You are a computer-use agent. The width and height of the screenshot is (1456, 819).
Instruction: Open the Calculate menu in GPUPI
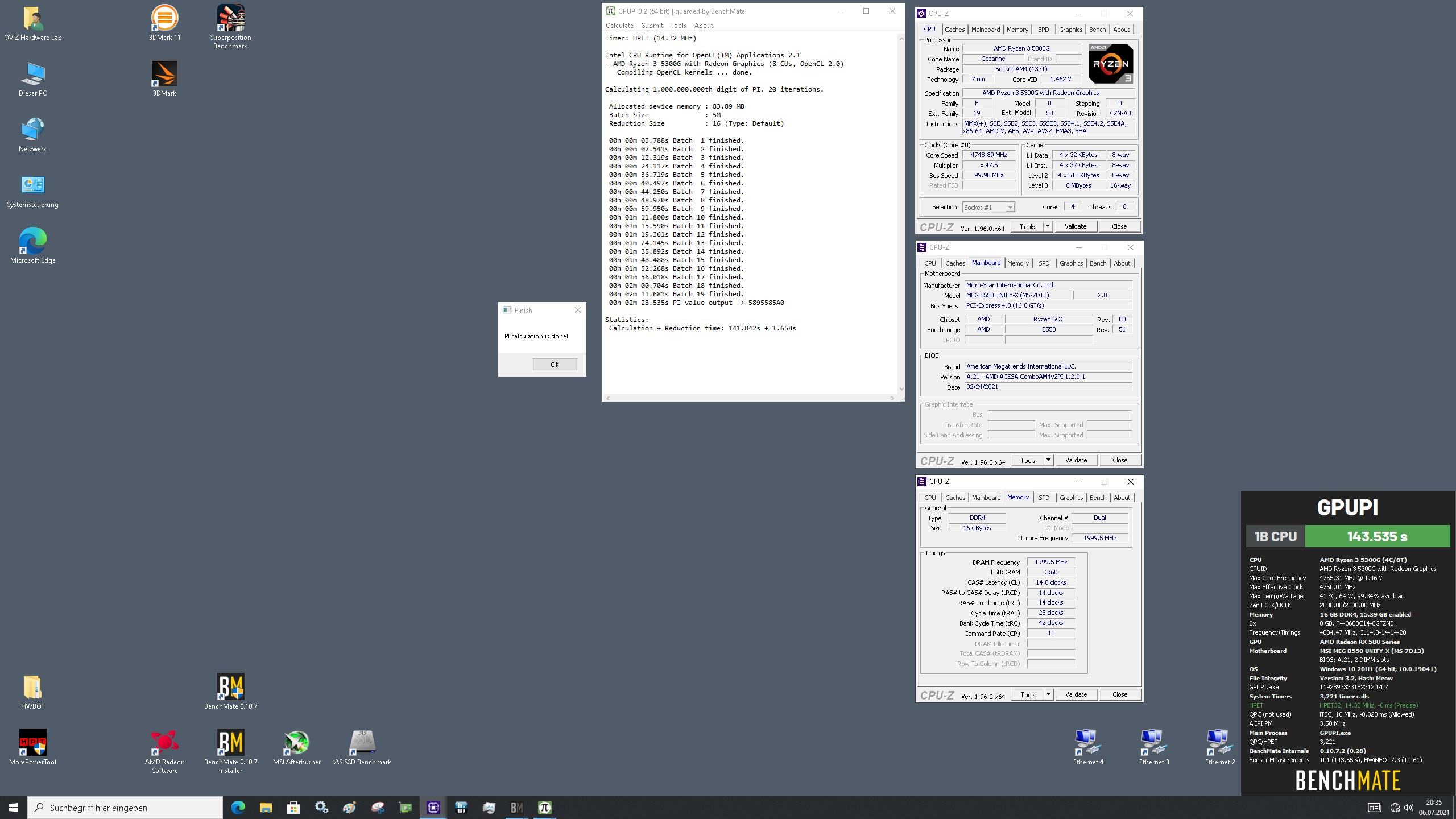pyautogui.click(x=619, y=26)
